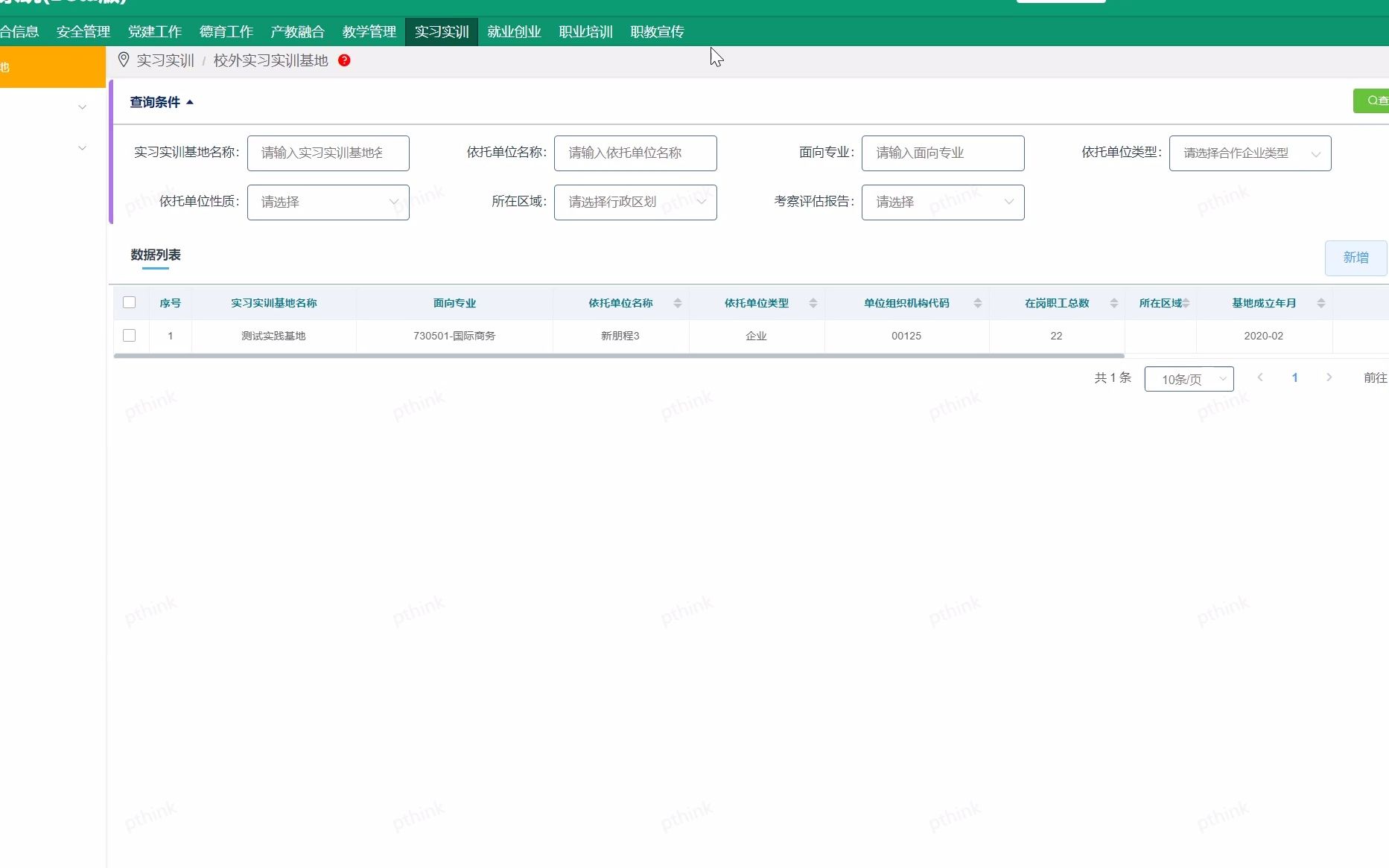The height and width of the screenshot is (868, 1389).
Task: Open the 10条/页 page size dropdown
Action: [1189, 379]
